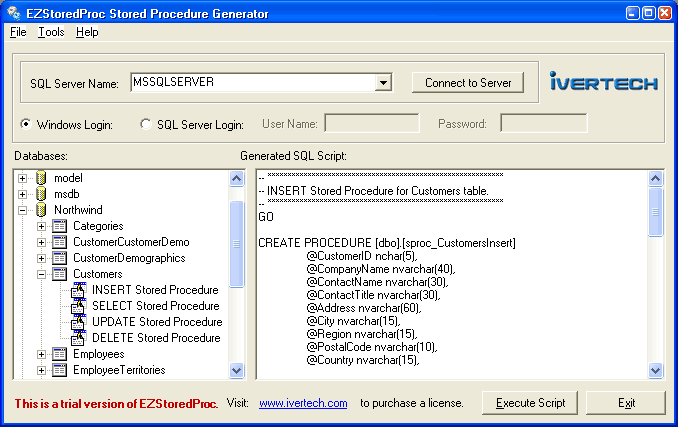Select the DELETE Stored Procedure tree item
678x427 pixels.
[156, 338]
